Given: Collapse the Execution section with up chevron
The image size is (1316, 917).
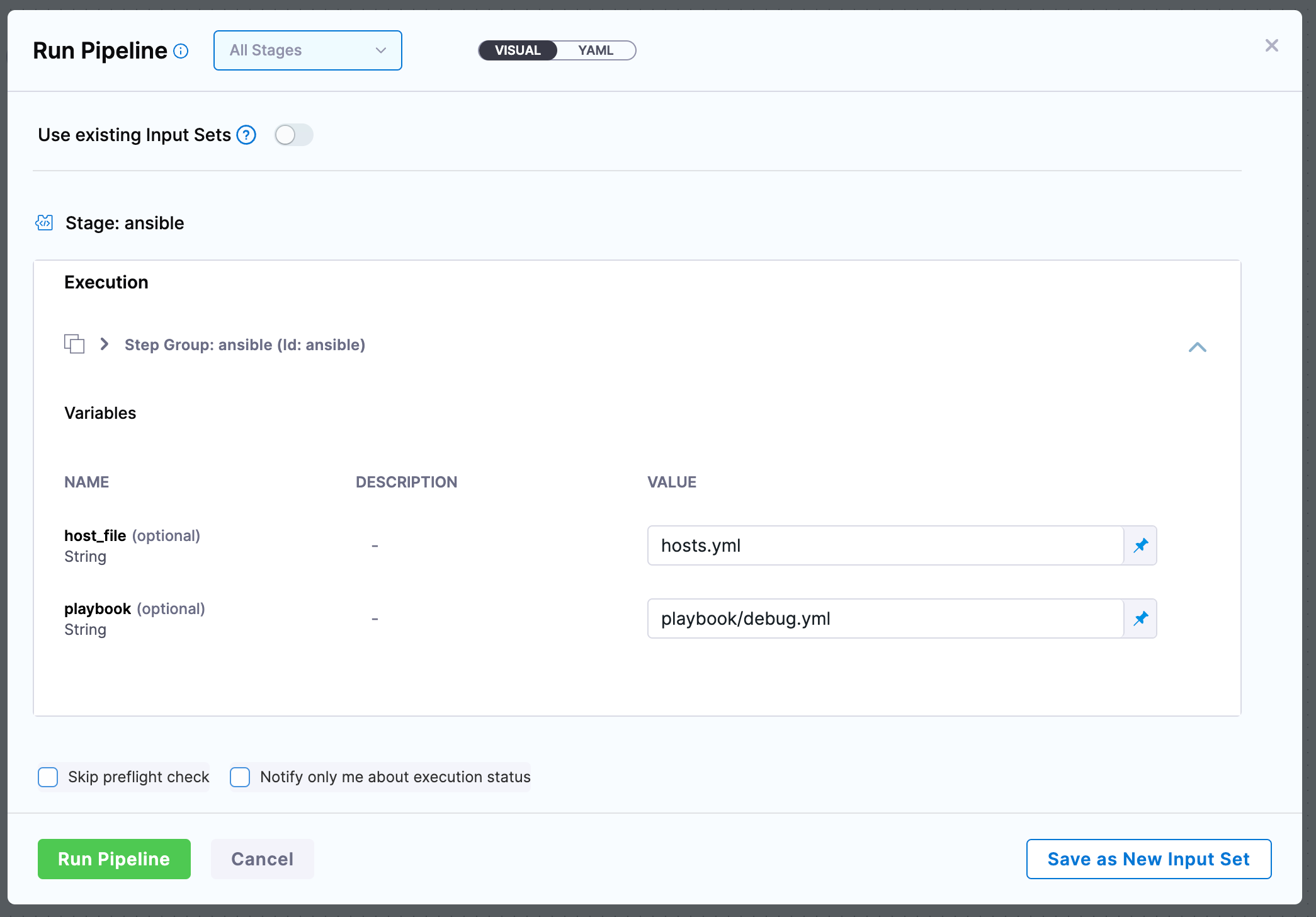Looking at the screenshot, I should click(1197, 347).
